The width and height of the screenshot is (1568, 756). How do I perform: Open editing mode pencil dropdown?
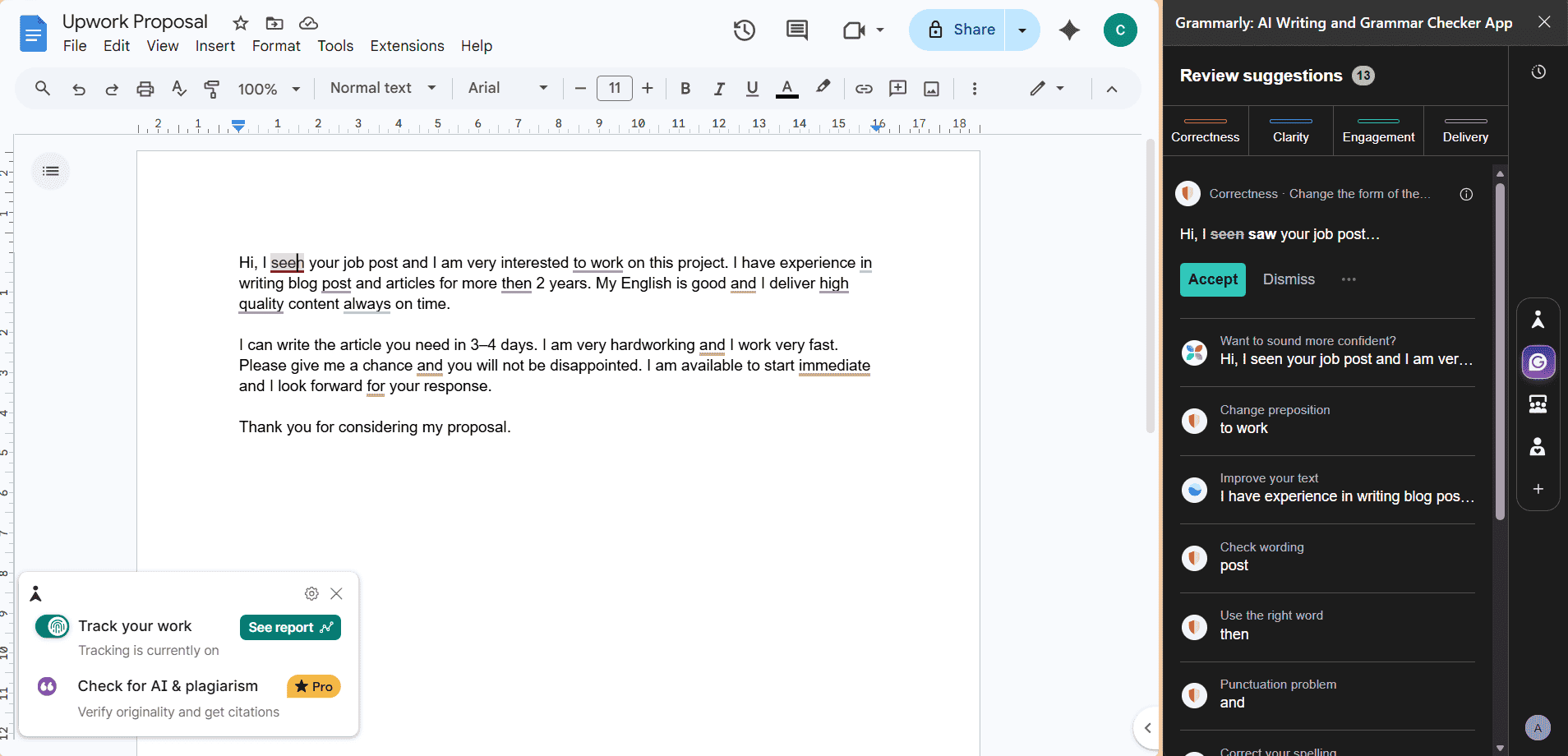point(1046,88)
